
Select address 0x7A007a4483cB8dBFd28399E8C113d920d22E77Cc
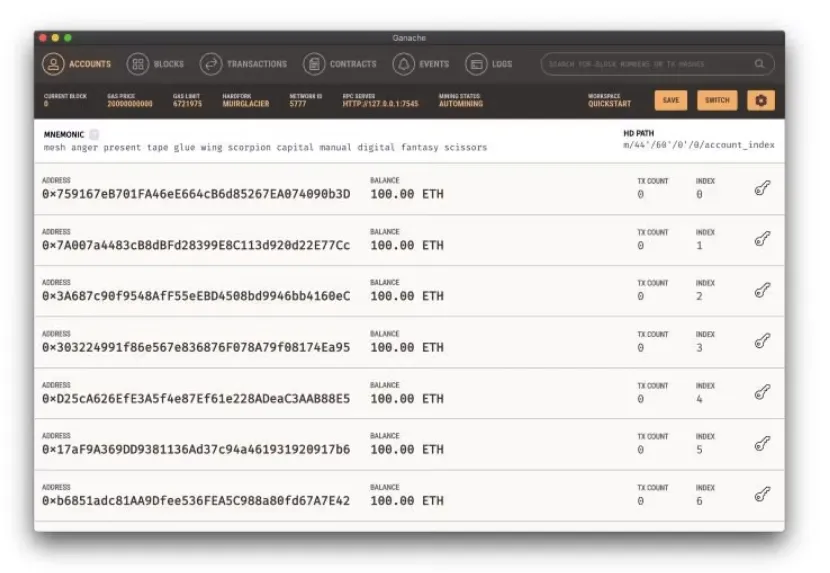pyautogui.click(x=196, y=246)
